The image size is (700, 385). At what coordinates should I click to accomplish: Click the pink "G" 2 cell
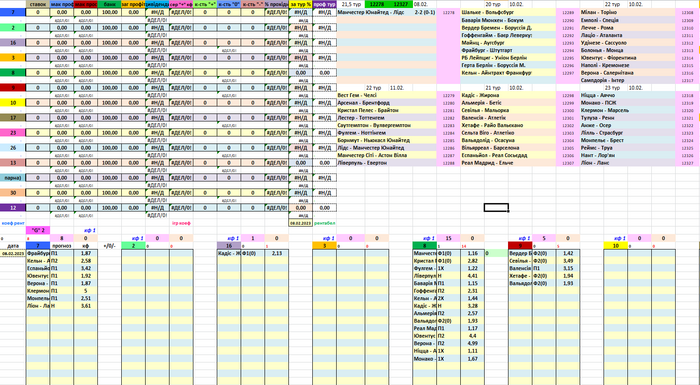point(38,230)
